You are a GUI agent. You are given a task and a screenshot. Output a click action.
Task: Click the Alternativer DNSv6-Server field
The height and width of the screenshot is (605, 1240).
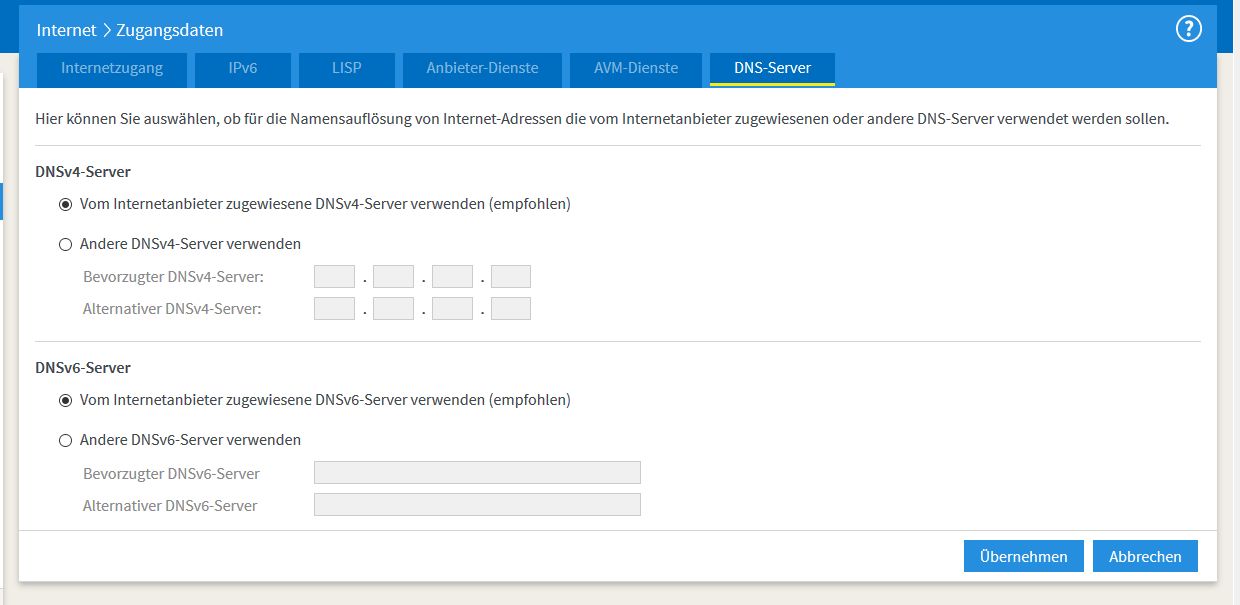click(477, 505)
